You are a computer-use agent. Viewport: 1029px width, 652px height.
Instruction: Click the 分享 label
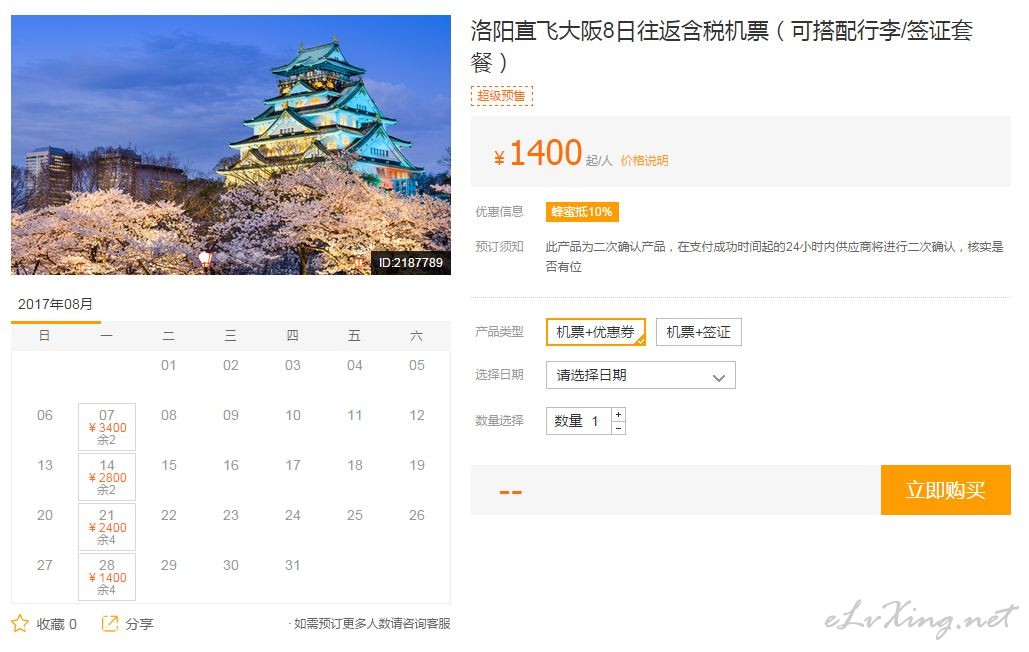pos(140,624)
